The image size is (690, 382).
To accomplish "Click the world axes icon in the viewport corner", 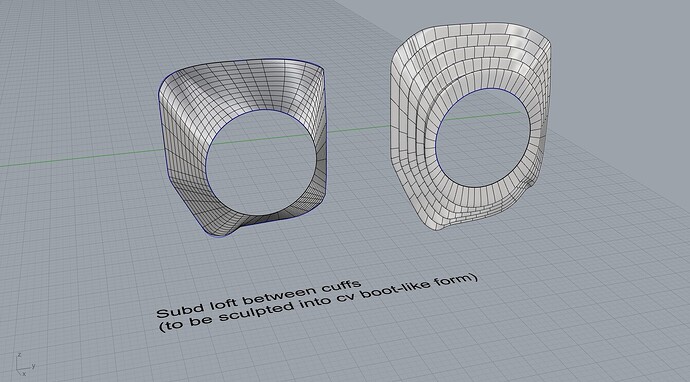I will point(26,364).
